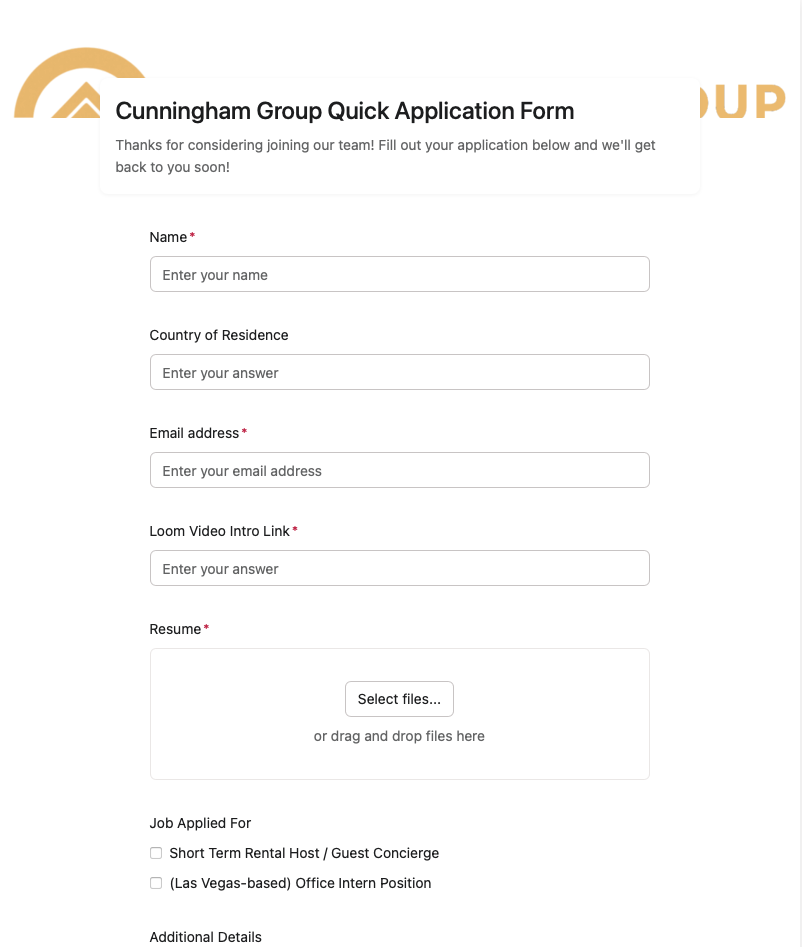Viewport: 802px width, 947px height.
Task: Click the Job Applied For heading
Action: pos(200,823)
